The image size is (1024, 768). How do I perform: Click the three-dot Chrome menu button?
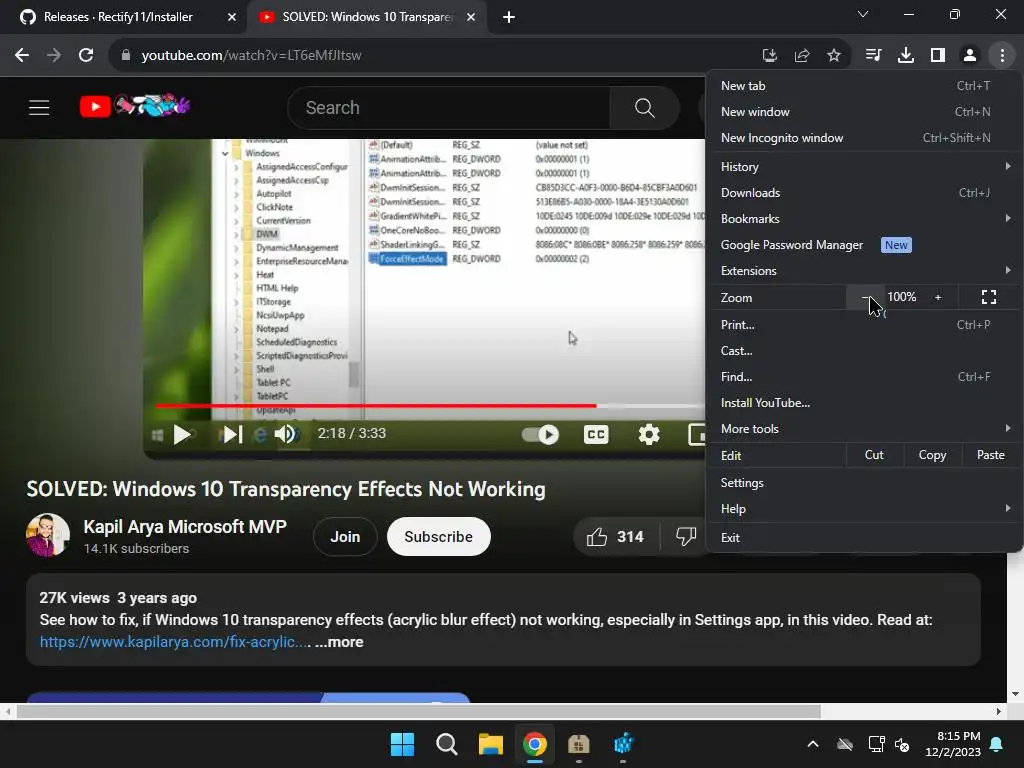(x=1002, y=56)
